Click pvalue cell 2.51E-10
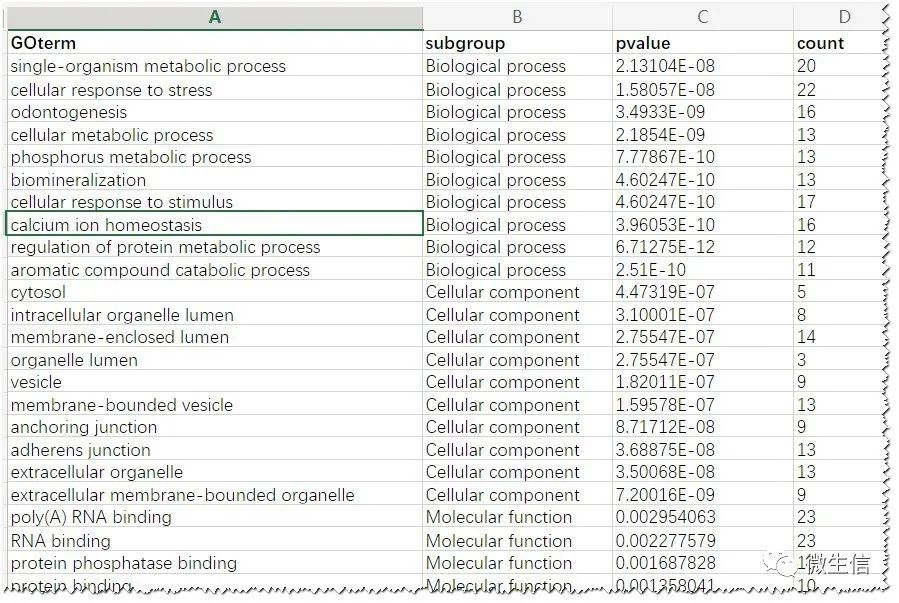The width and height of the screenshot is (899, 603). [702, 269]
